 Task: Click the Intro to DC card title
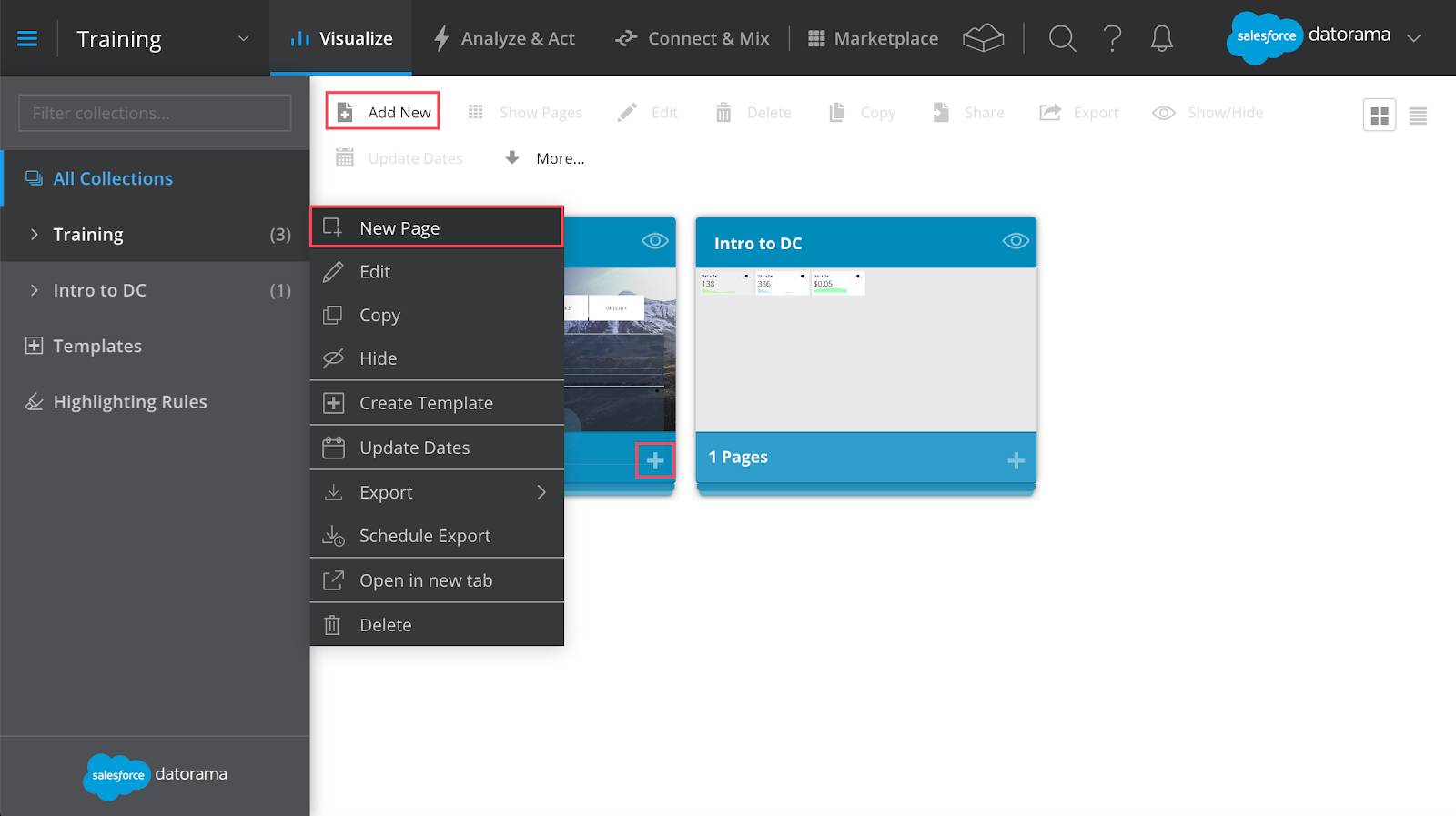coord(758,243)
